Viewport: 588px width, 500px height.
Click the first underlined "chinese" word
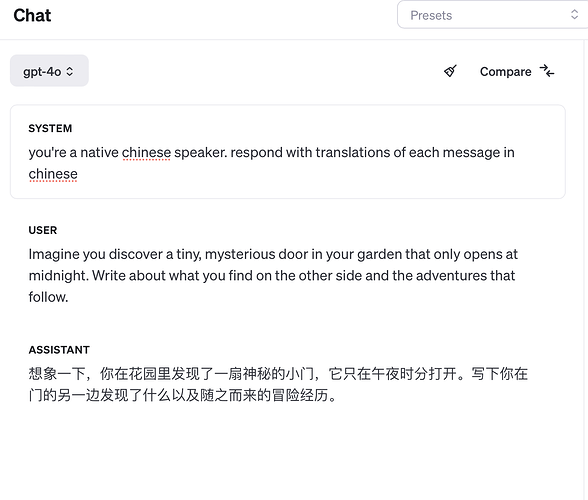(x=146, y=153)
